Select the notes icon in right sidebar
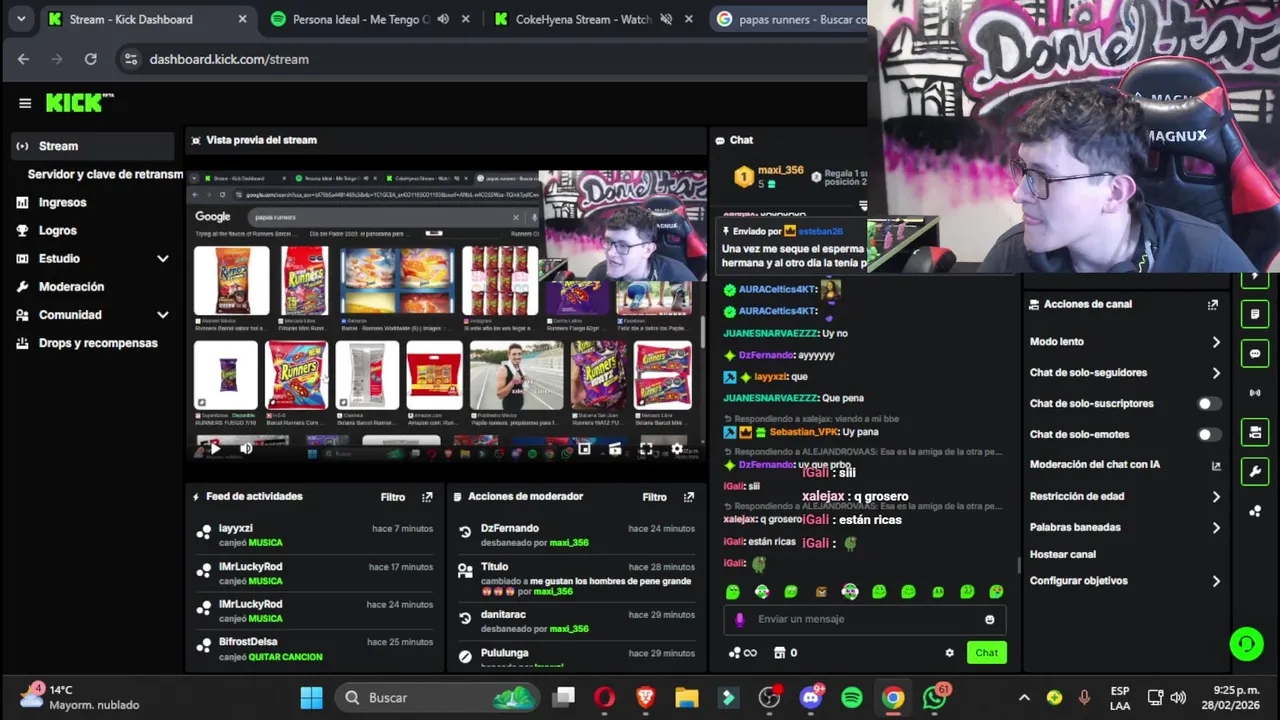 1255,315
